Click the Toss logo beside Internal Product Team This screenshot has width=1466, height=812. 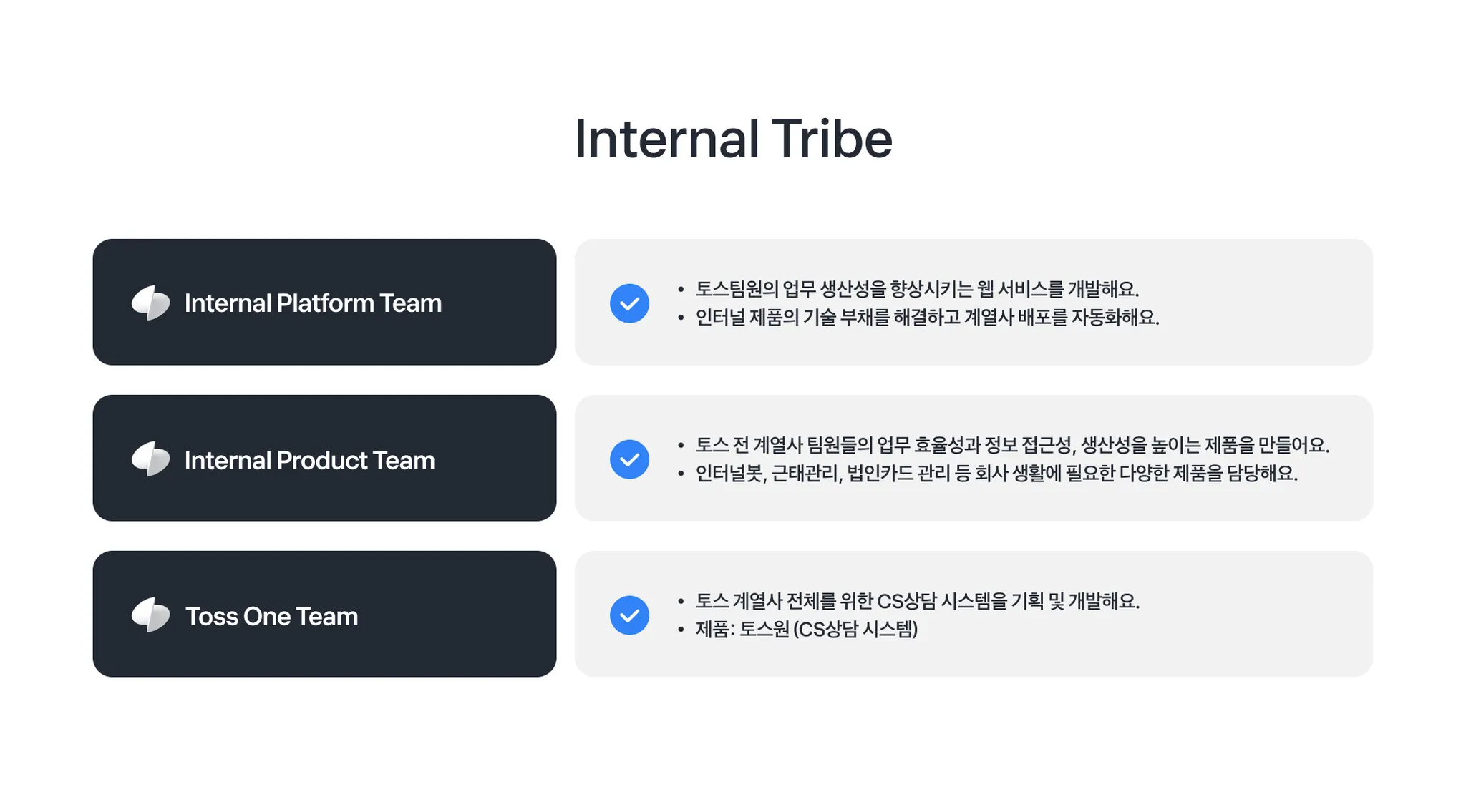(x=151, y=459)
